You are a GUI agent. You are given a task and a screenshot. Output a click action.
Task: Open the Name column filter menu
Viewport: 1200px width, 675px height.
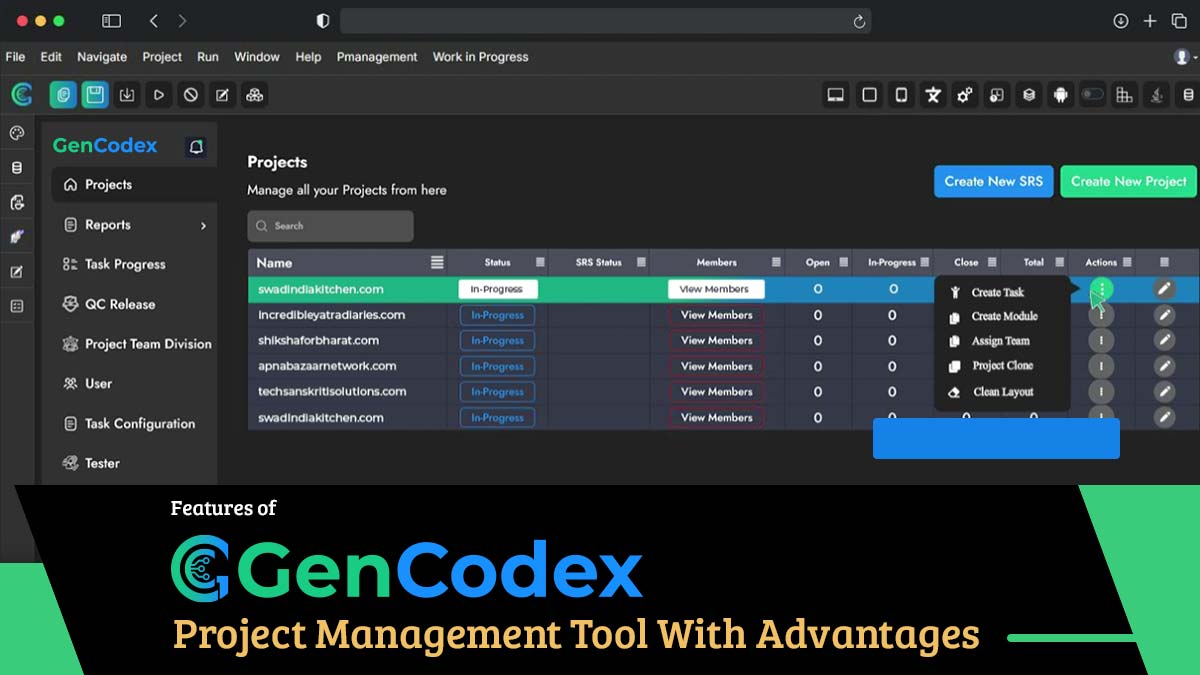pyautogui.click(x=437, y=263)
